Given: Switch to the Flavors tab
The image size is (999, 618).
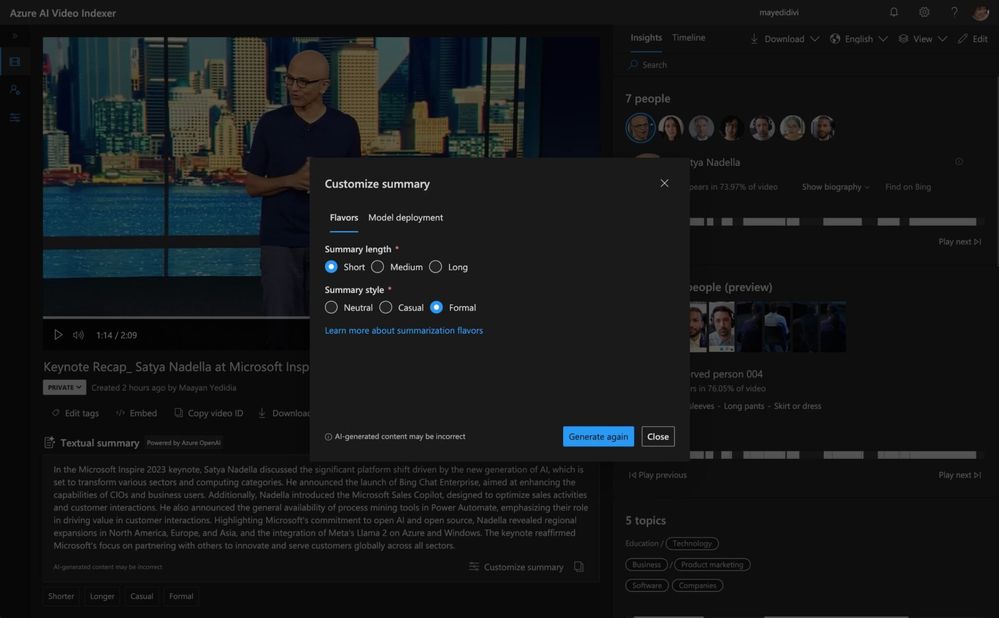Looking at the screenshot, I should tap(343, 218).
